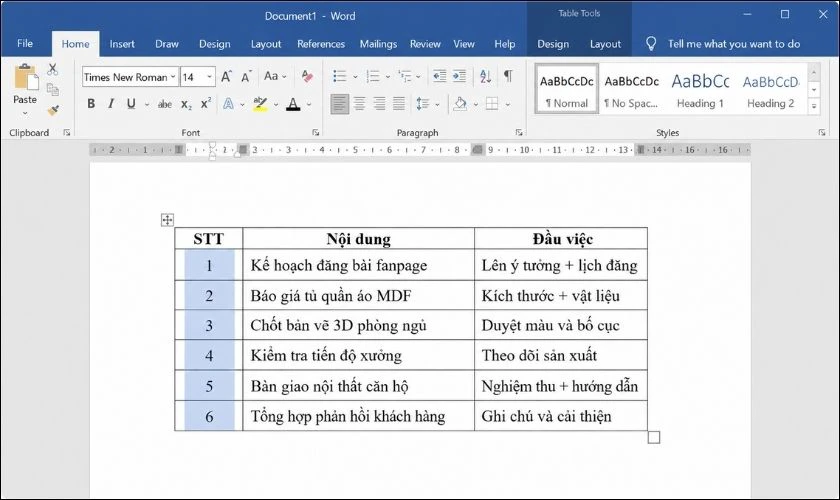Open borders dropdown arrow

[x=507, y=105]
